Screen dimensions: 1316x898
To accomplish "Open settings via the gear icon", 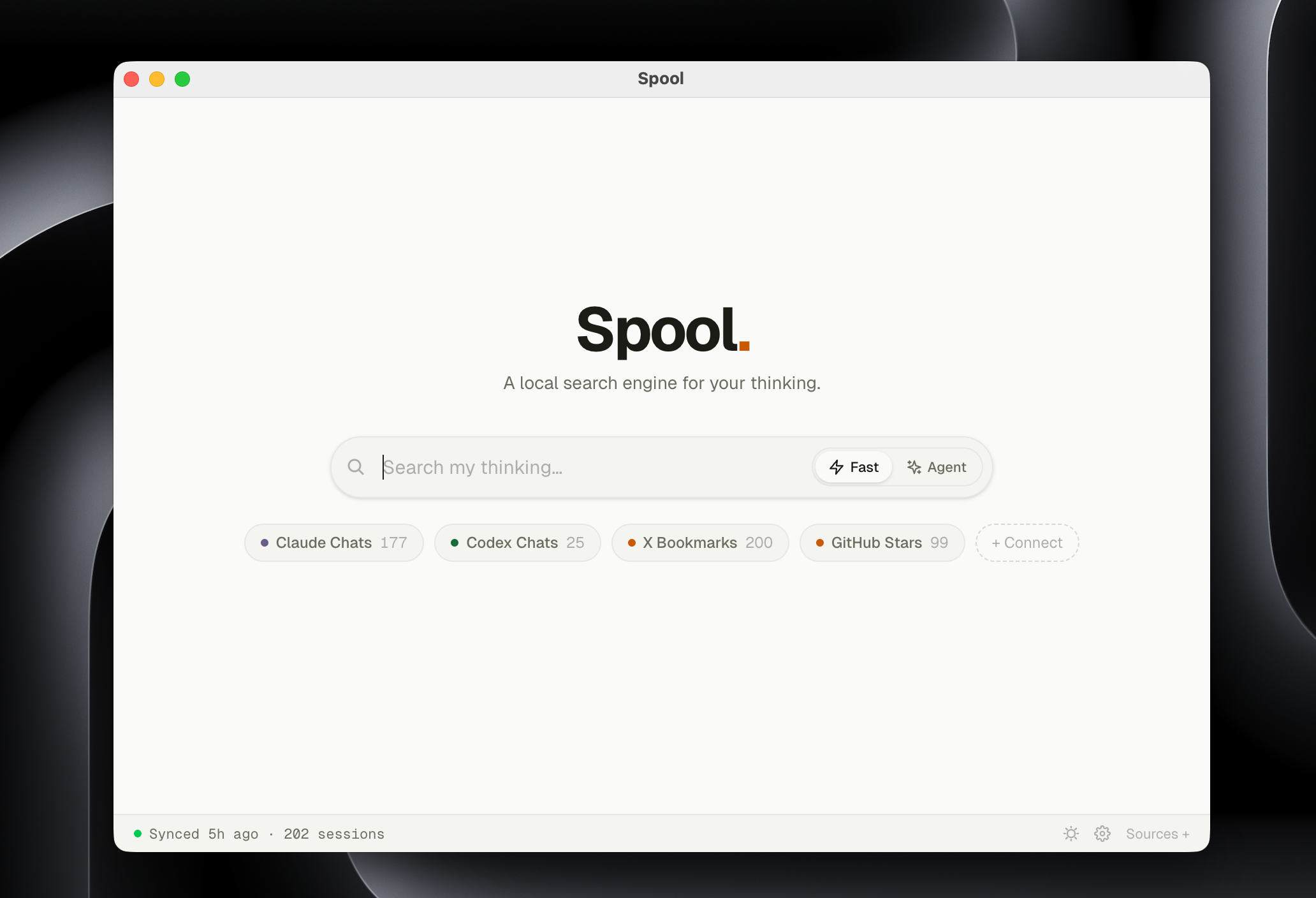I will (x=1102, y=834).
